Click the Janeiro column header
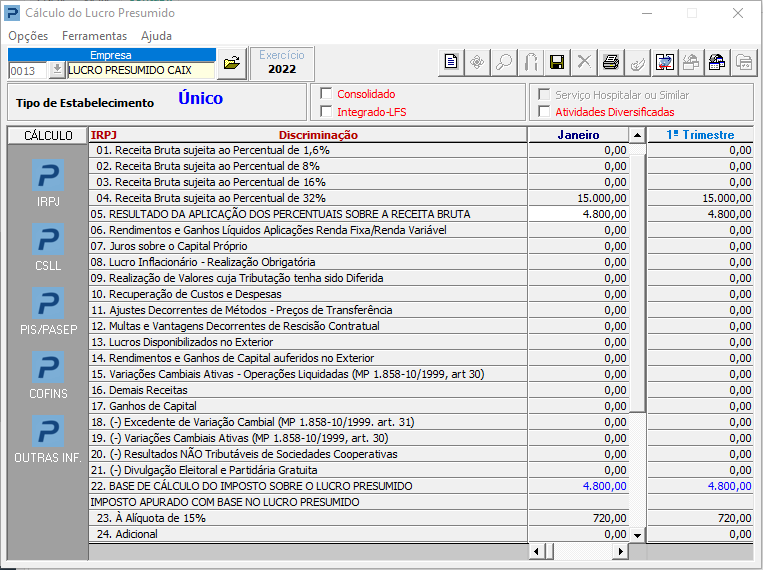763x570 pixels. 578,135
